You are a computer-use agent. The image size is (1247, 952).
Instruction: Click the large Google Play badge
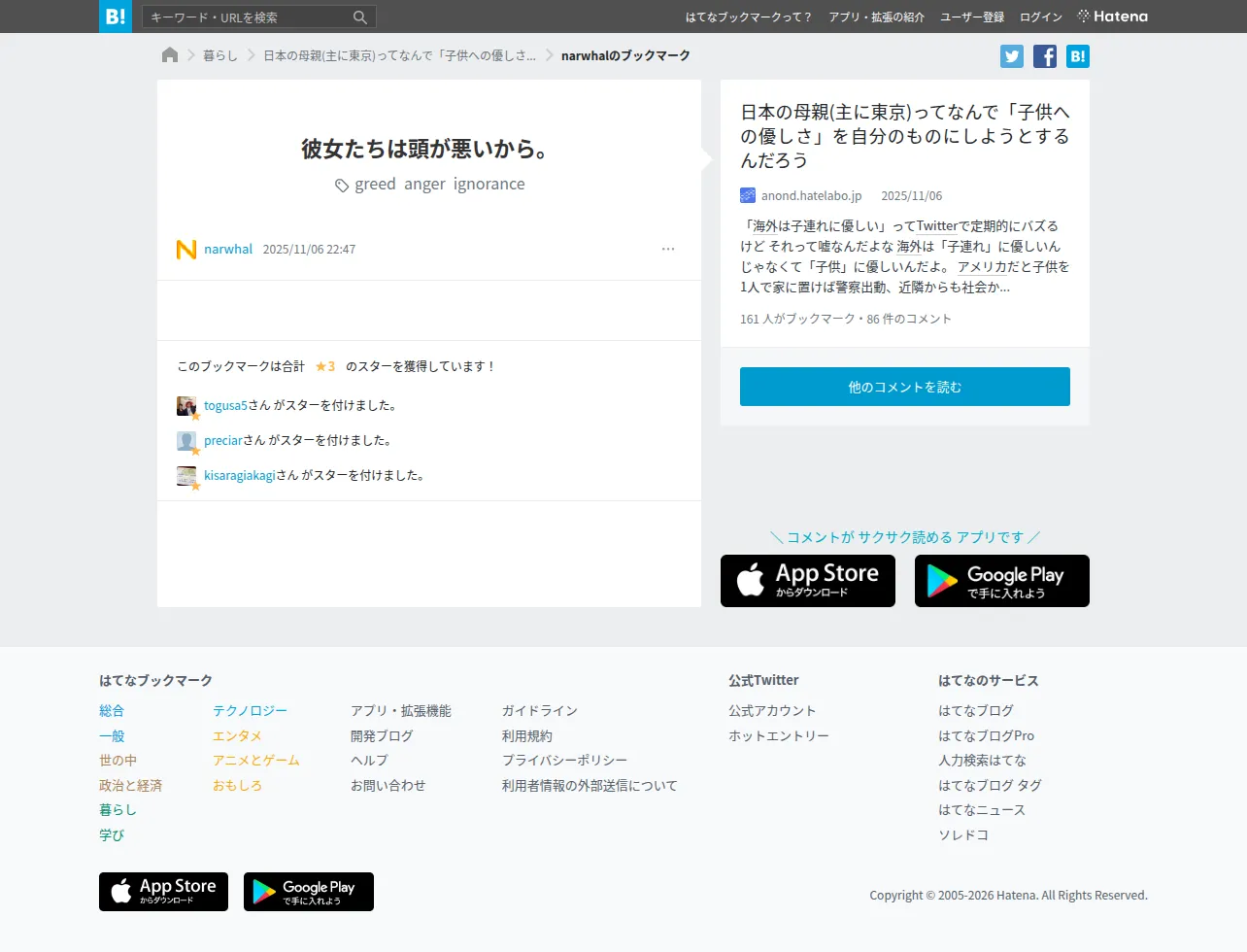1002,581
